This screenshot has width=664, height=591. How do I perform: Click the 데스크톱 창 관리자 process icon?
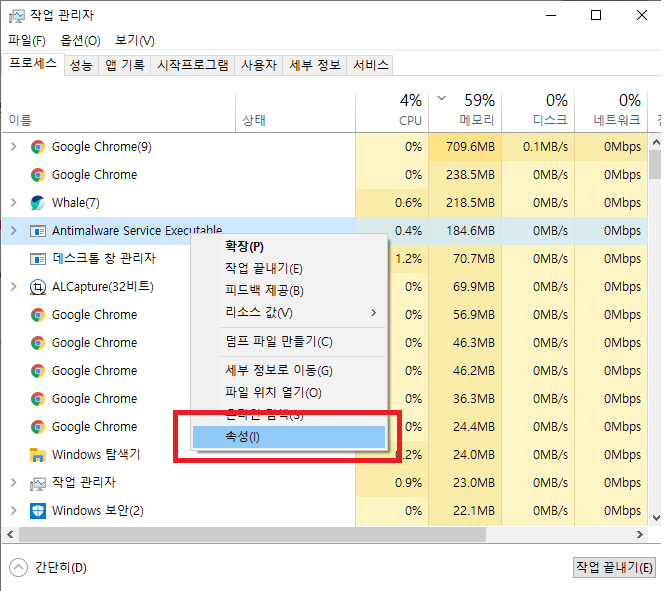coord(38,259)
